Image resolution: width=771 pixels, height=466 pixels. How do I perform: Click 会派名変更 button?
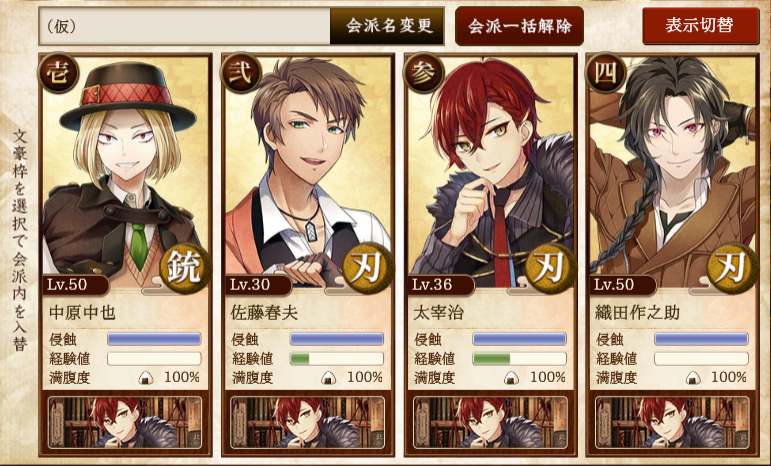[x=387, y=26]
